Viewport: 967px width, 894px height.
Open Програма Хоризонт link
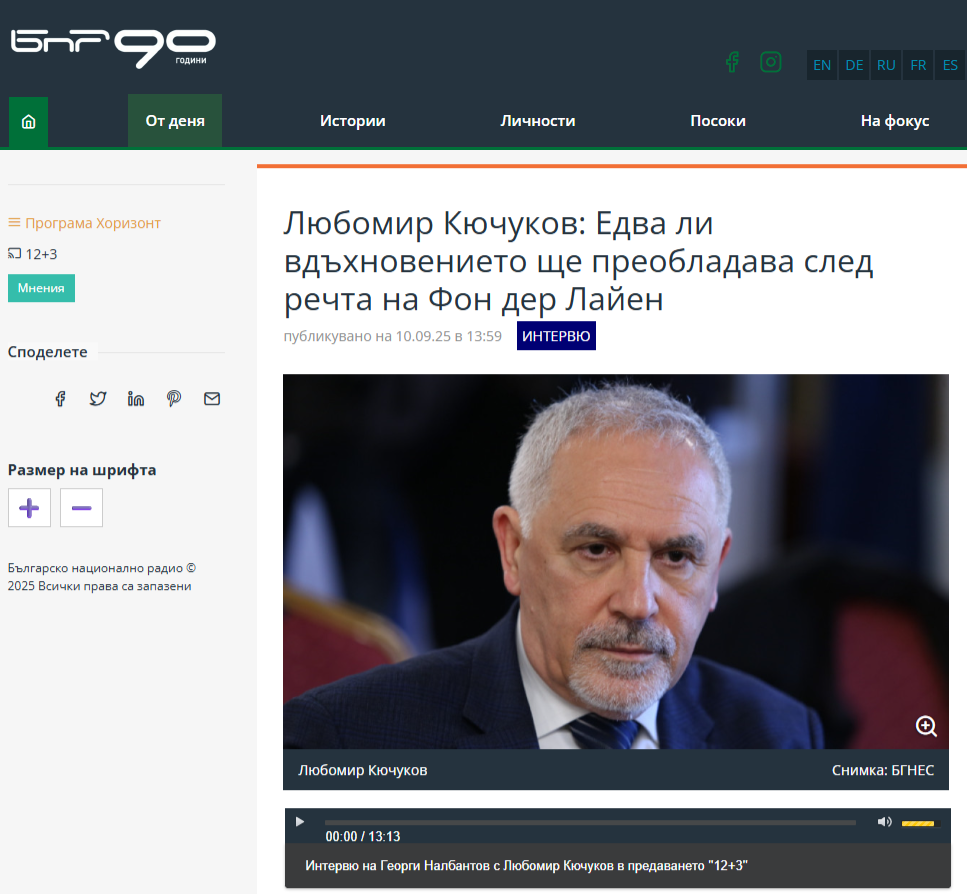point(93,223)
